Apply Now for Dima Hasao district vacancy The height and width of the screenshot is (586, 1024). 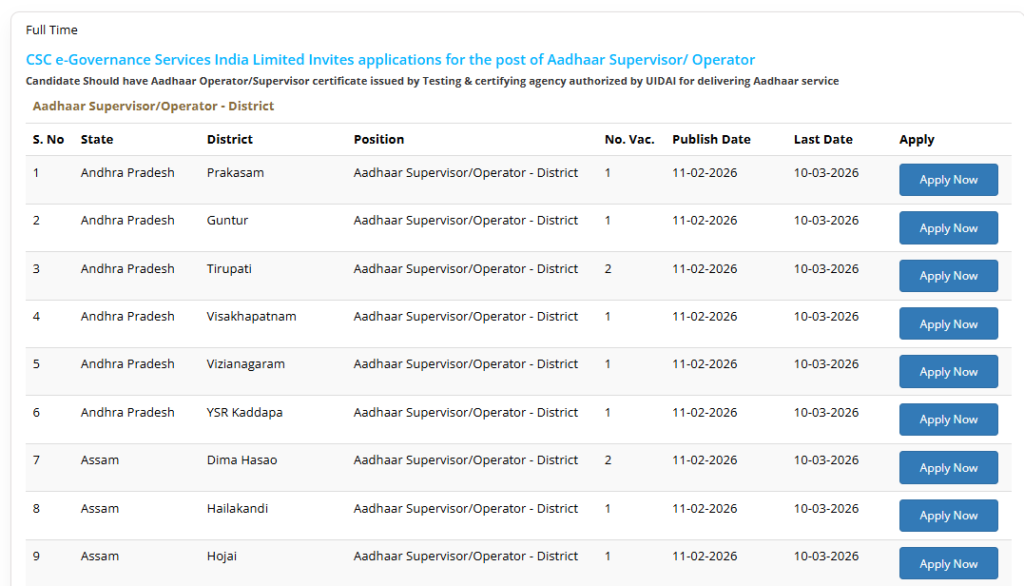(948, 467)
